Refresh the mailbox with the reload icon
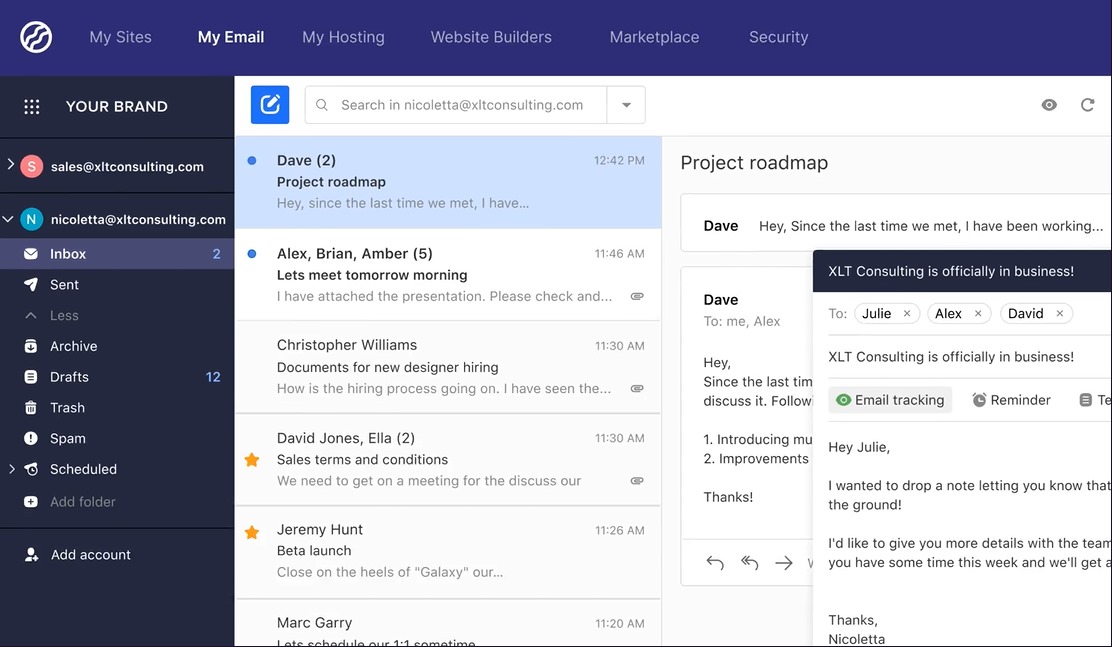The image size is (1112, 647). 1087,105
